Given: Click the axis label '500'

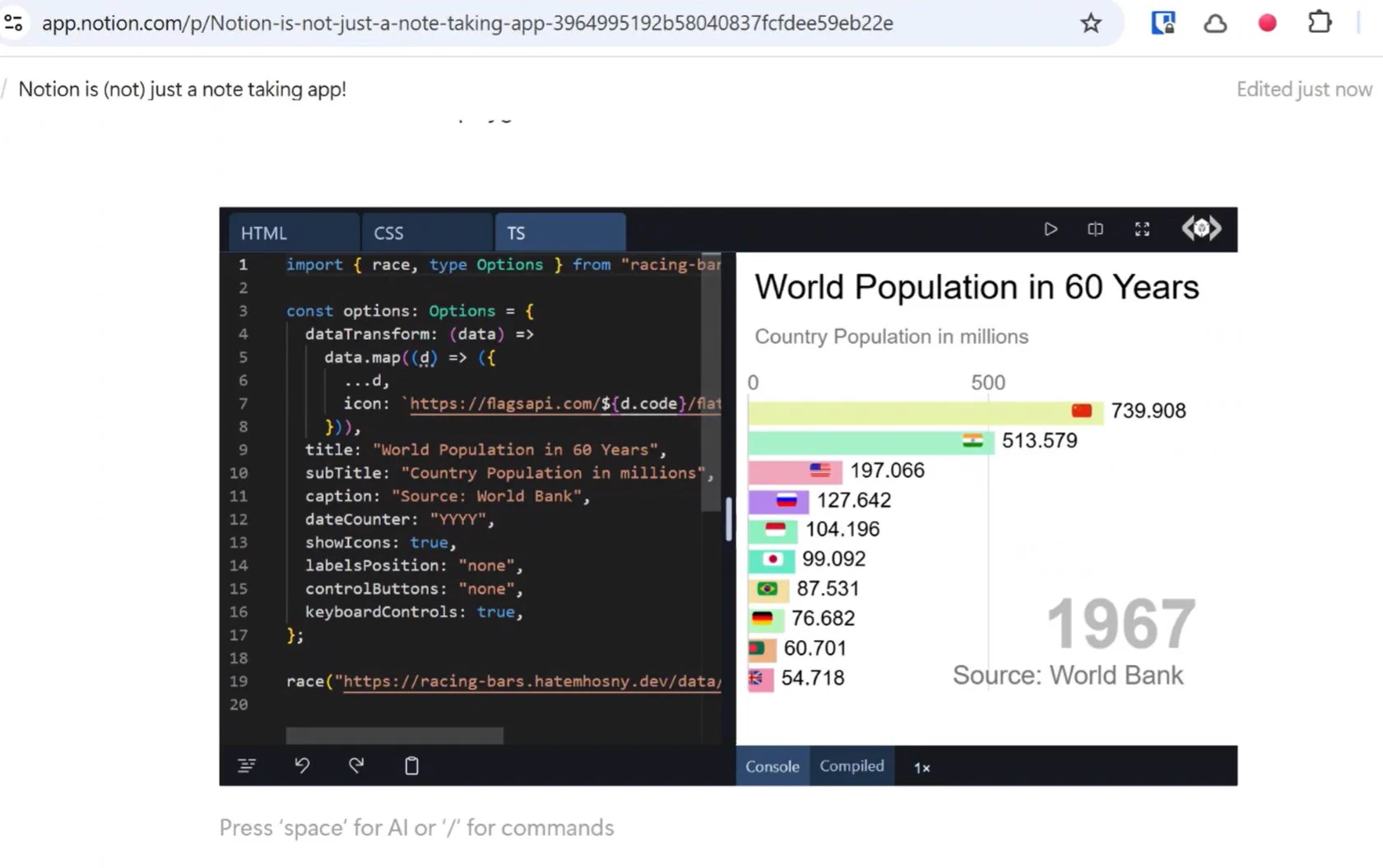Looking at the screenshot, I should pyautogui.click(x=988, y=383).
